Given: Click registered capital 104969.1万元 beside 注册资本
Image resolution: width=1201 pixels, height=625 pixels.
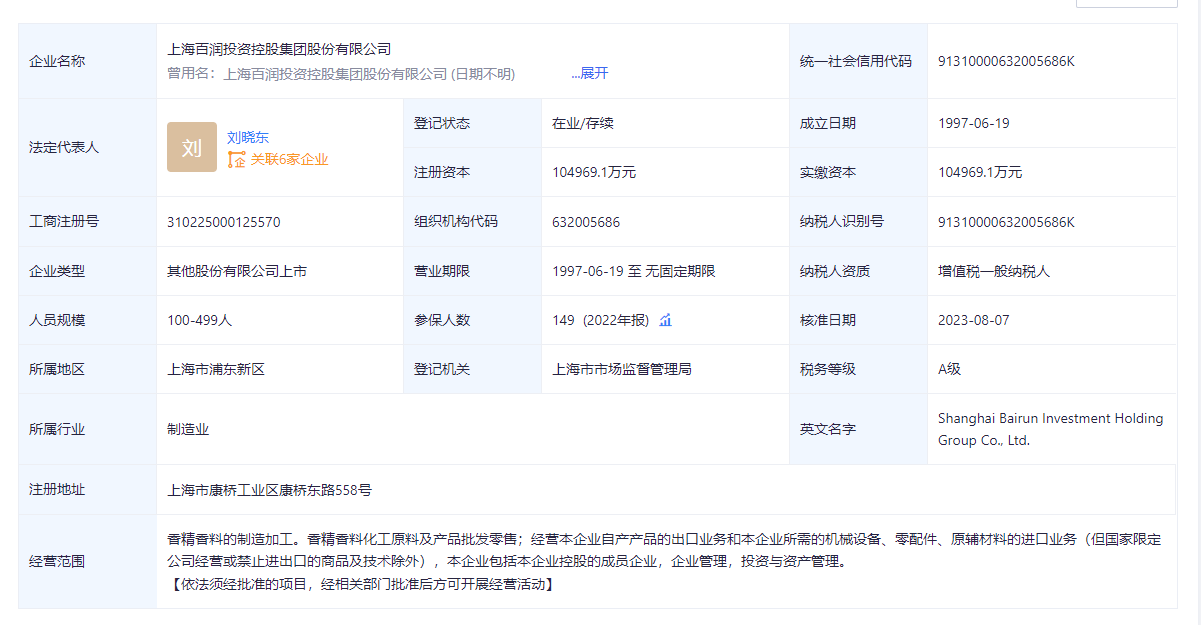Looking at the screenshot, I should (594, 172).
